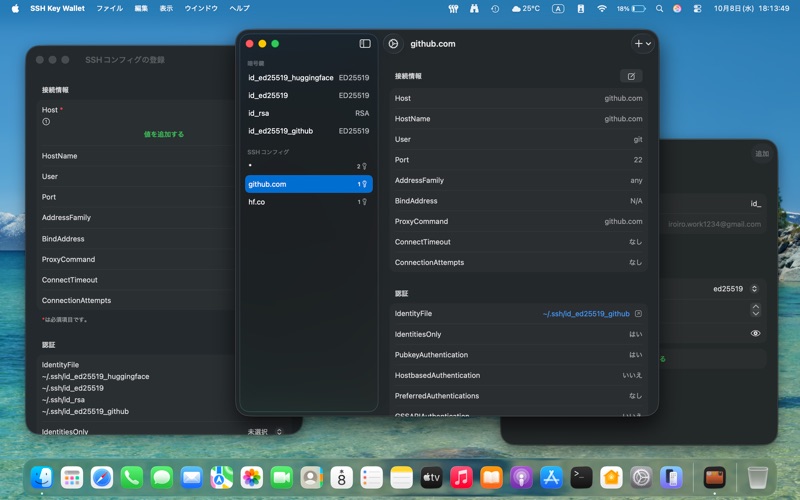The image size is (800, 500).
Task: Open Mail from the Dock
Action: click(192, 478)
